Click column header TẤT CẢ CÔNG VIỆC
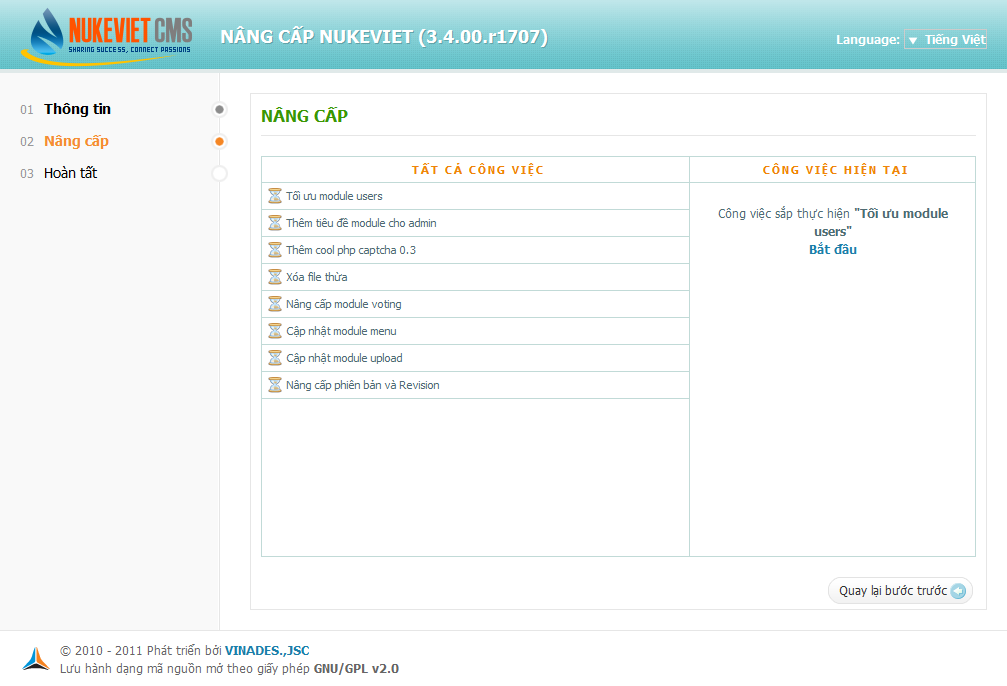Image resolution: width=1007 pixels, height=686 pixels. 478,170
